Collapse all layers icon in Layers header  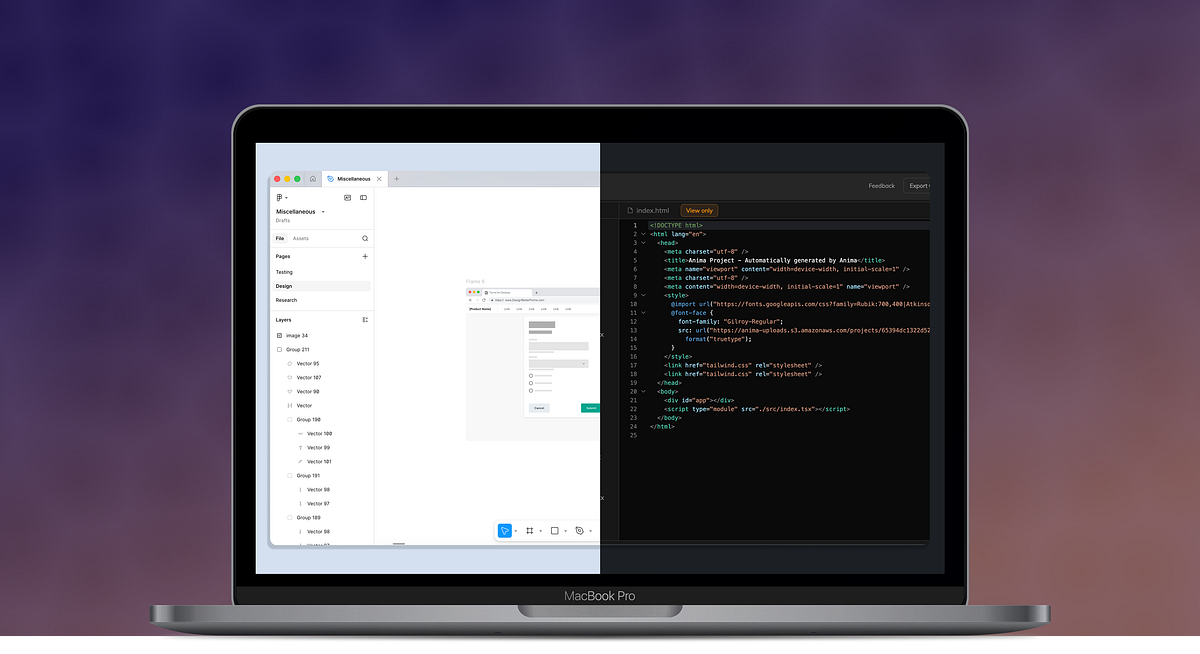pyautogui.click(x=365, y=320)
